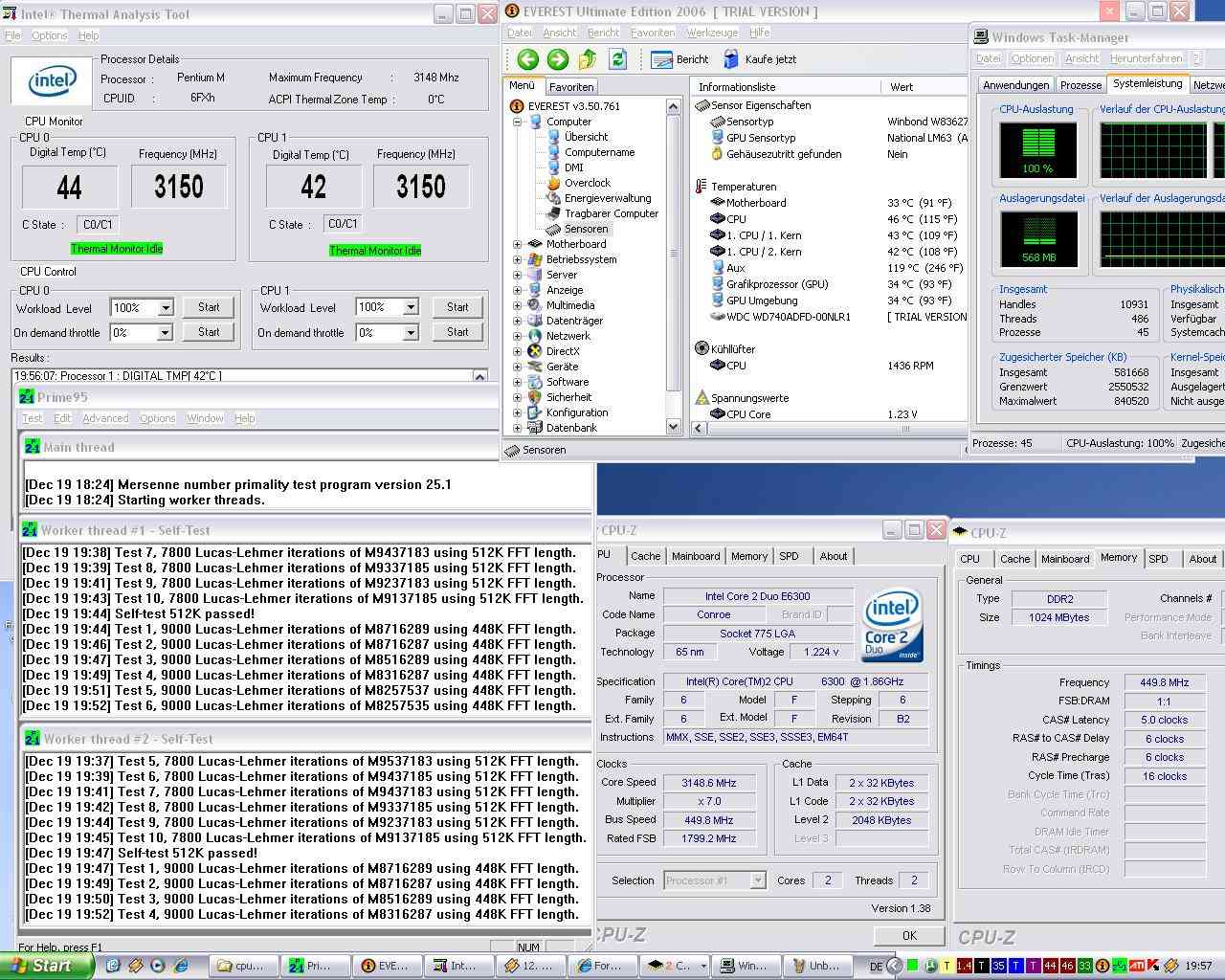Click taskbar button labeled Win...
Viewport: 1225px width, 980px height.
pyautogui.click(x=745, y=966)
